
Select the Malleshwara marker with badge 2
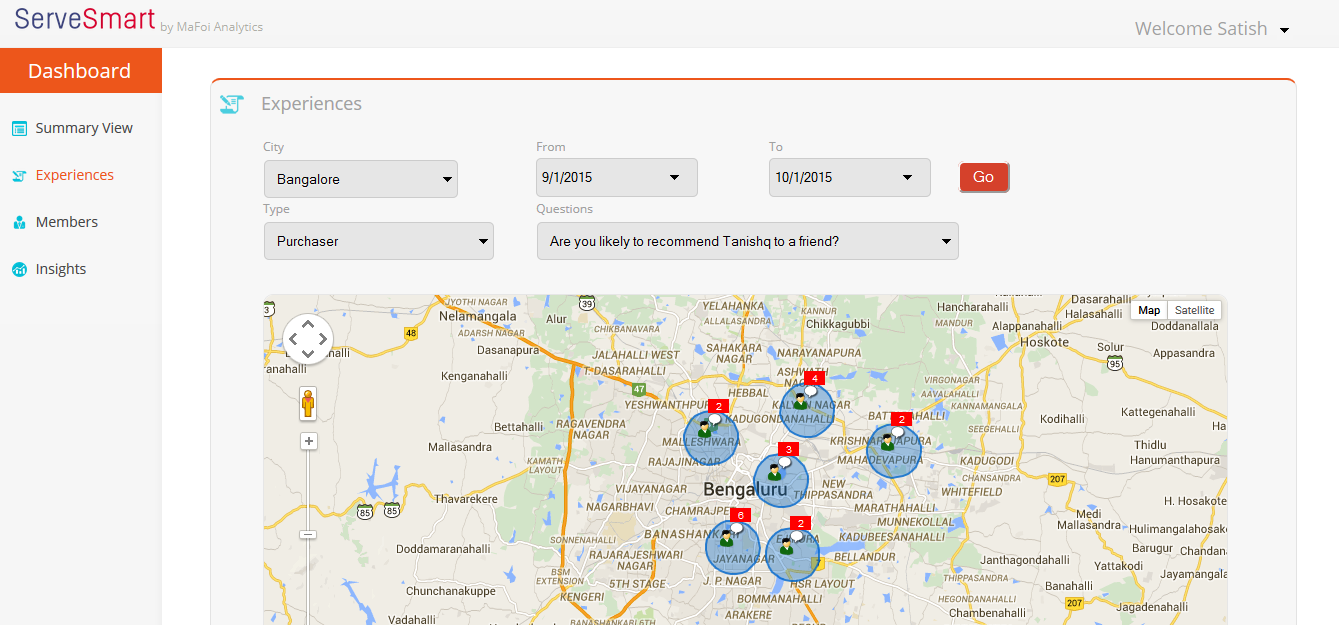pyautogui.click(x=711, y=437)
